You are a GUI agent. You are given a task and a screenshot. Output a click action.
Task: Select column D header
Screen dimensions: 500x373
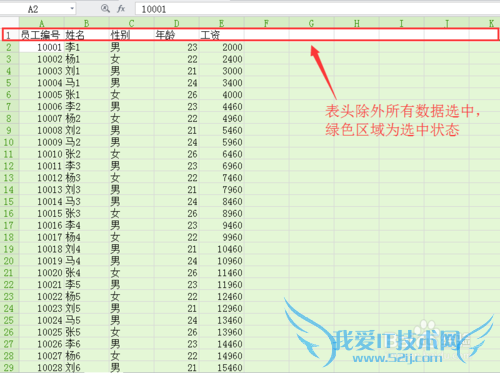click(176, 23)
